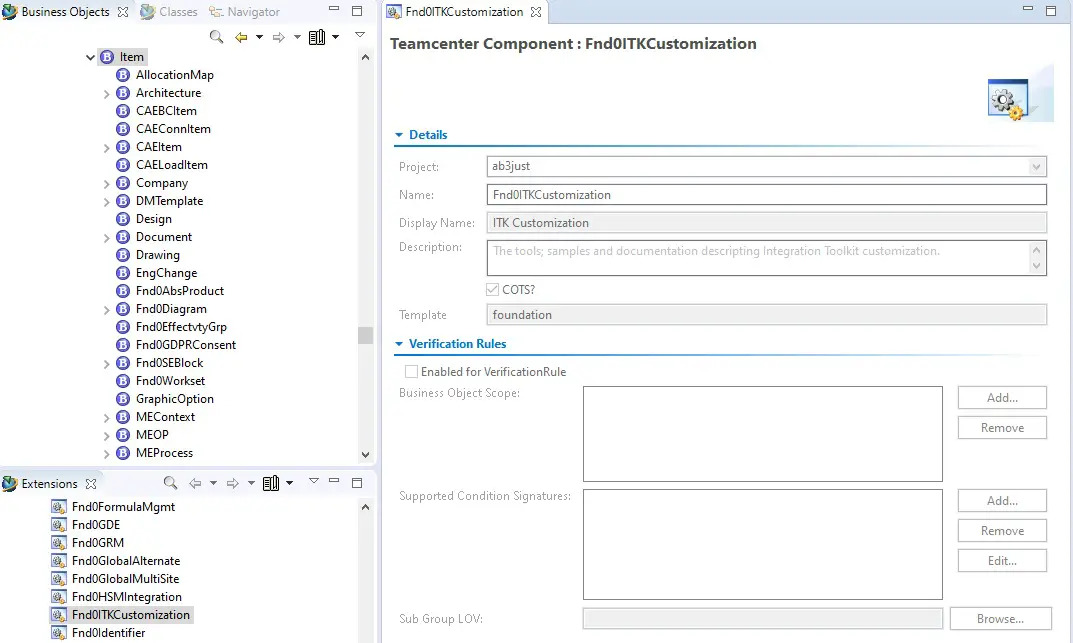Select Fnd0GlobalMultiSite in the Extensions list
The height and width of the screenshot is (643, 1073).
(125, 579)
